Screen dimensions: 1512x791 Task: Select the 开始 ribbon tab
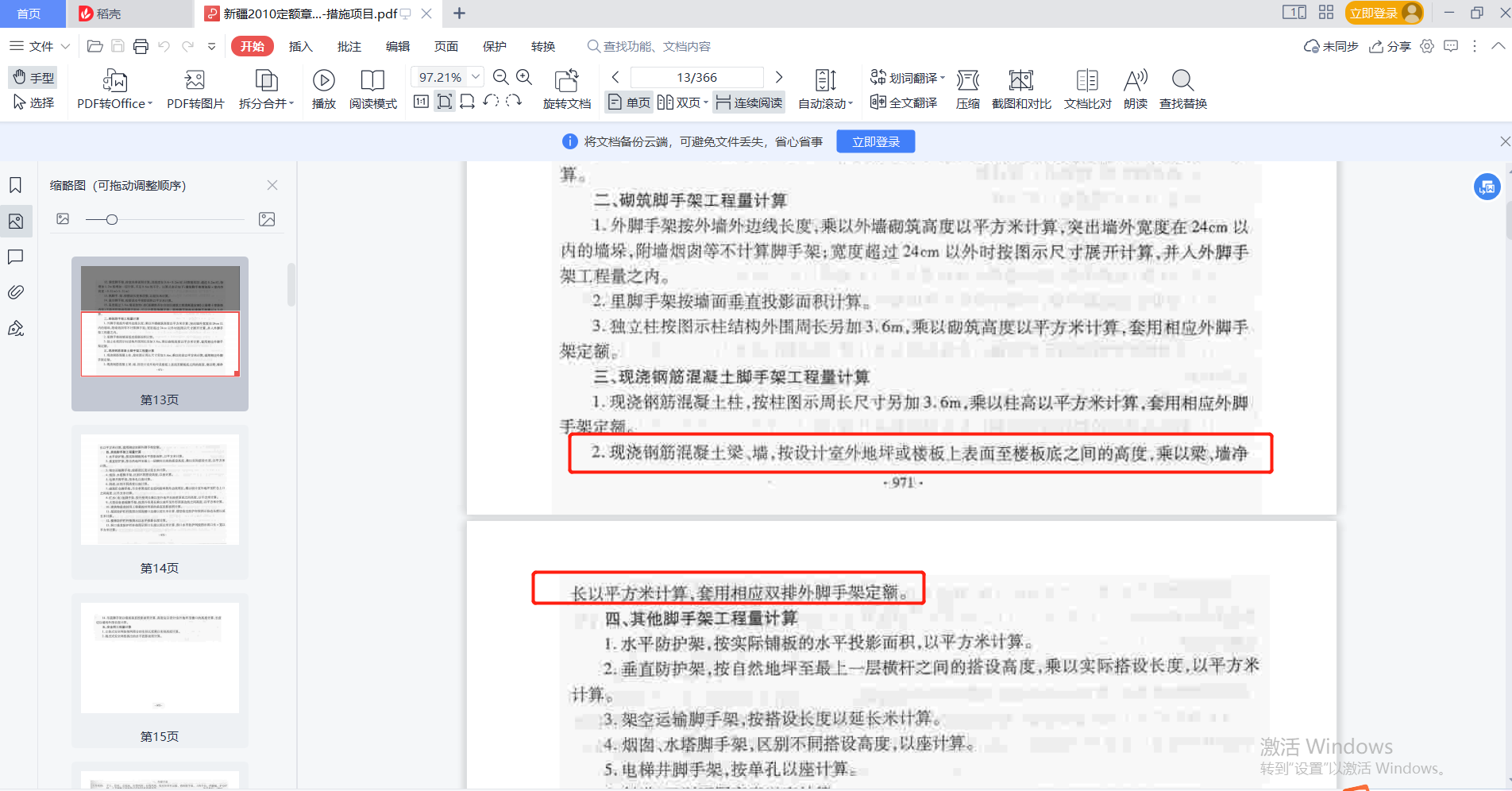point(253,46)
